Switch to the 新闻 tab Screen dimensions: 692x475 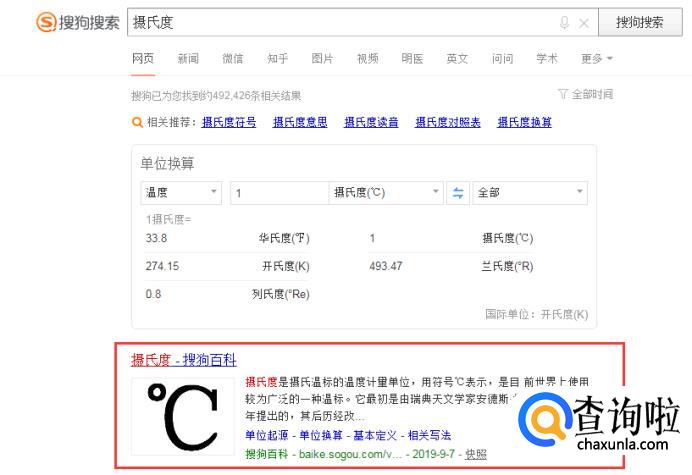pos(188,58)
